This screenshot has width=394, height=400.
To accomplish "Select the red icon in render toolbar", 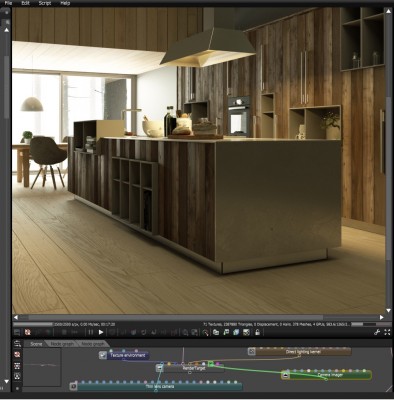I will (x=28, y=332).
